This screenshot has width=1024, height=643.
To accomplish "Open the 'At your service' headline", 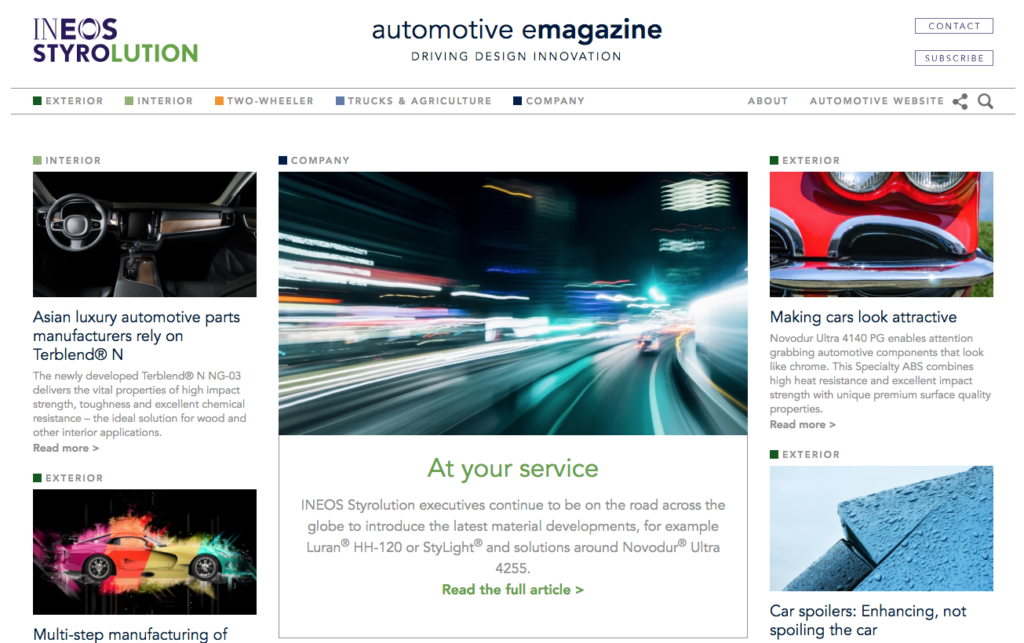I will tap(513, 468).
